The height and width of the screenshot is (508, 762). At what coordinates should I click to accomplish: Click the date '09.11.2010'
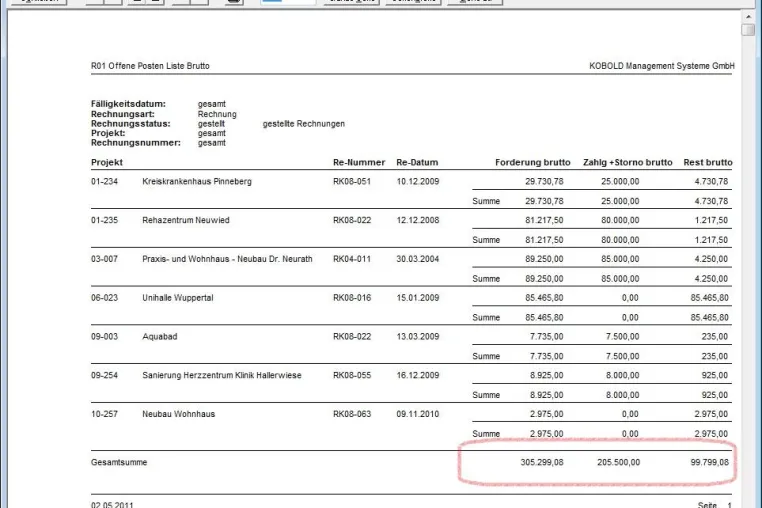pos(417,414)
